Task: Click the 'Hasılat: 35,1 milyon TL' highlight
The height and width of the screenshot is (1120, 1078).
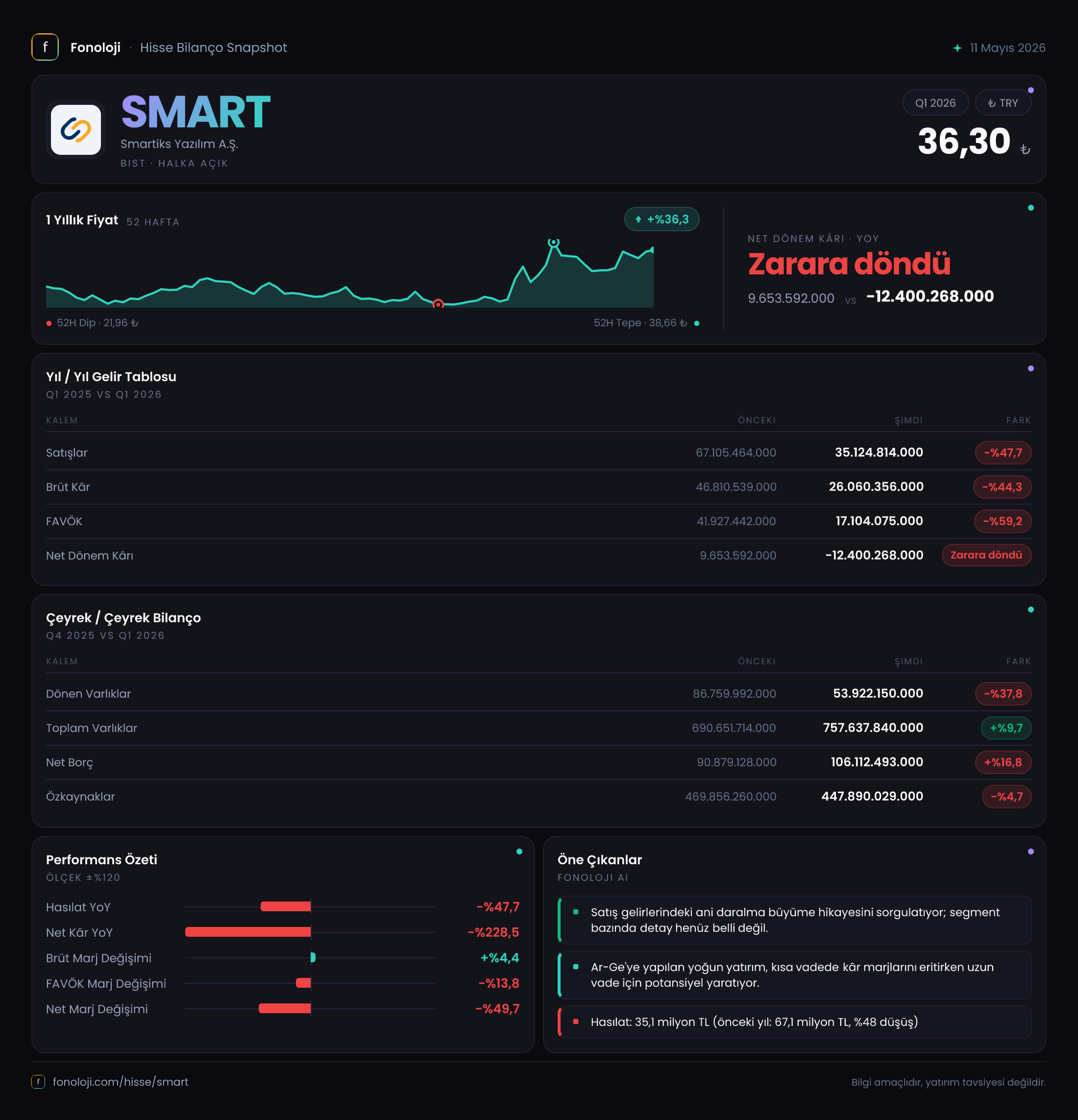Action: [x=795, y=1022]
